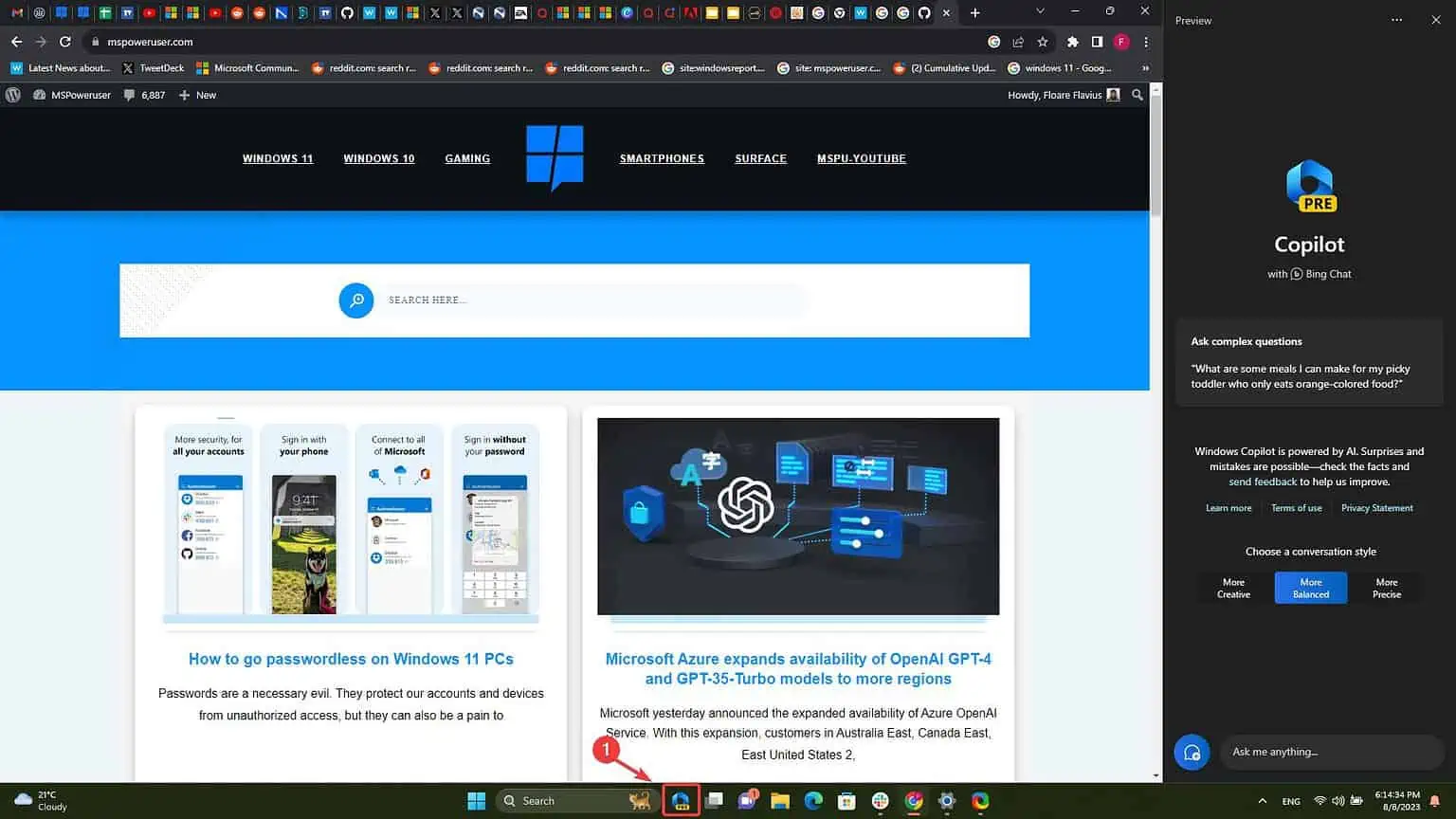Click the OpenAI Azure article thumbnail

pyautogui.click(x=798, y=517)
